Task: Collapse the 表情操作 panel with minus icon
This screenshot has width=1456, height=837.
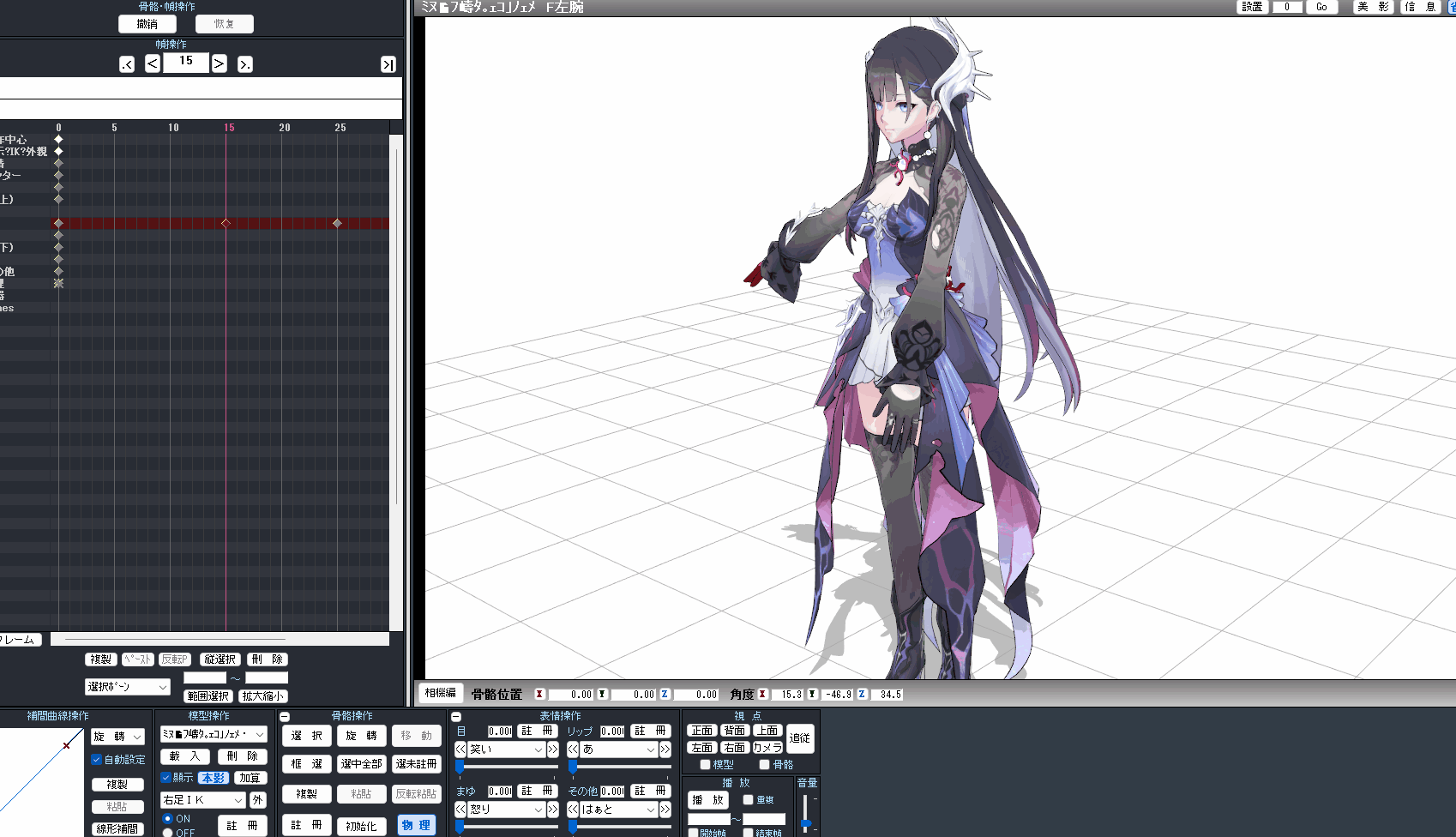Action: click(x=456, y=717)
